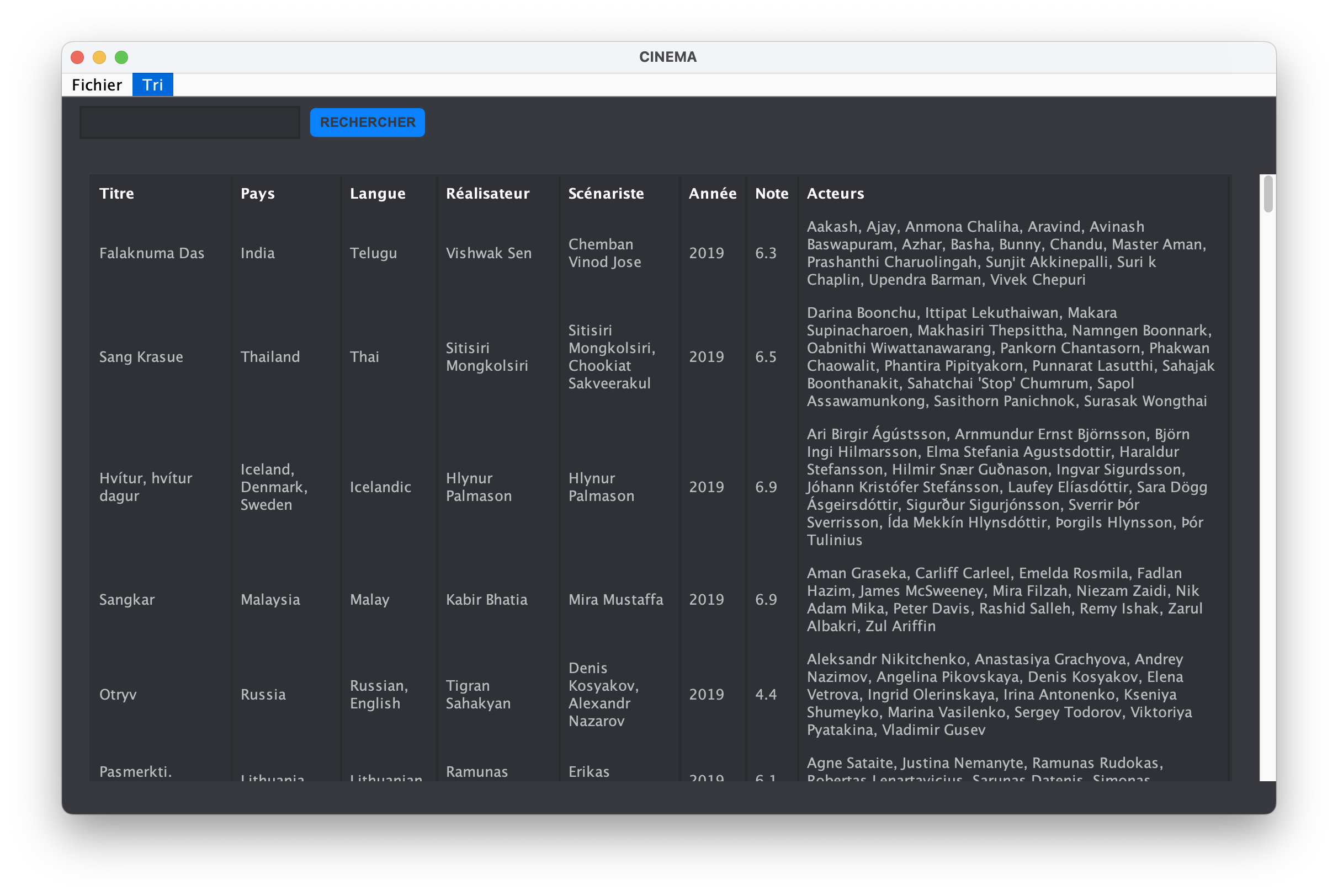The height and width of the screenshot is (896, 1338).
Task: Click the Iceland, Denmark, Sweden cell
Action: tap(274, 487)
